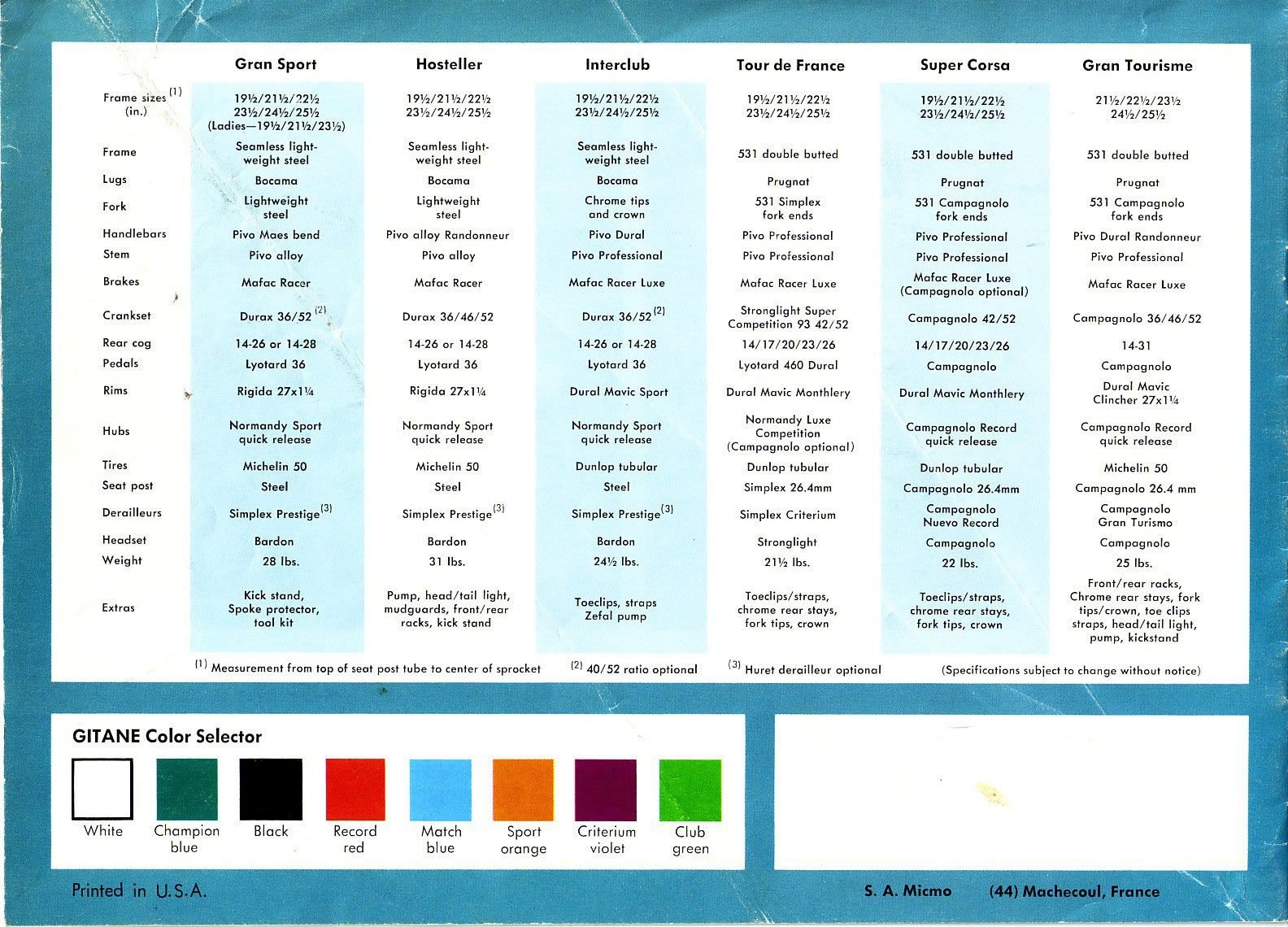Select 'Toeclips, straps Zefal pump' cell
This screenshot has width=1288, height=927.
pos(616,609)
